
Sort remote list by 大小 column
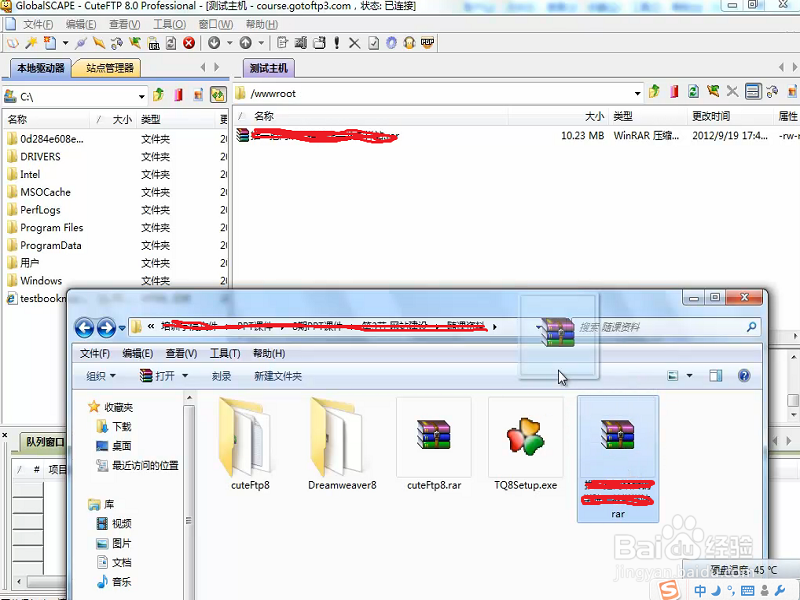(557, 116)
